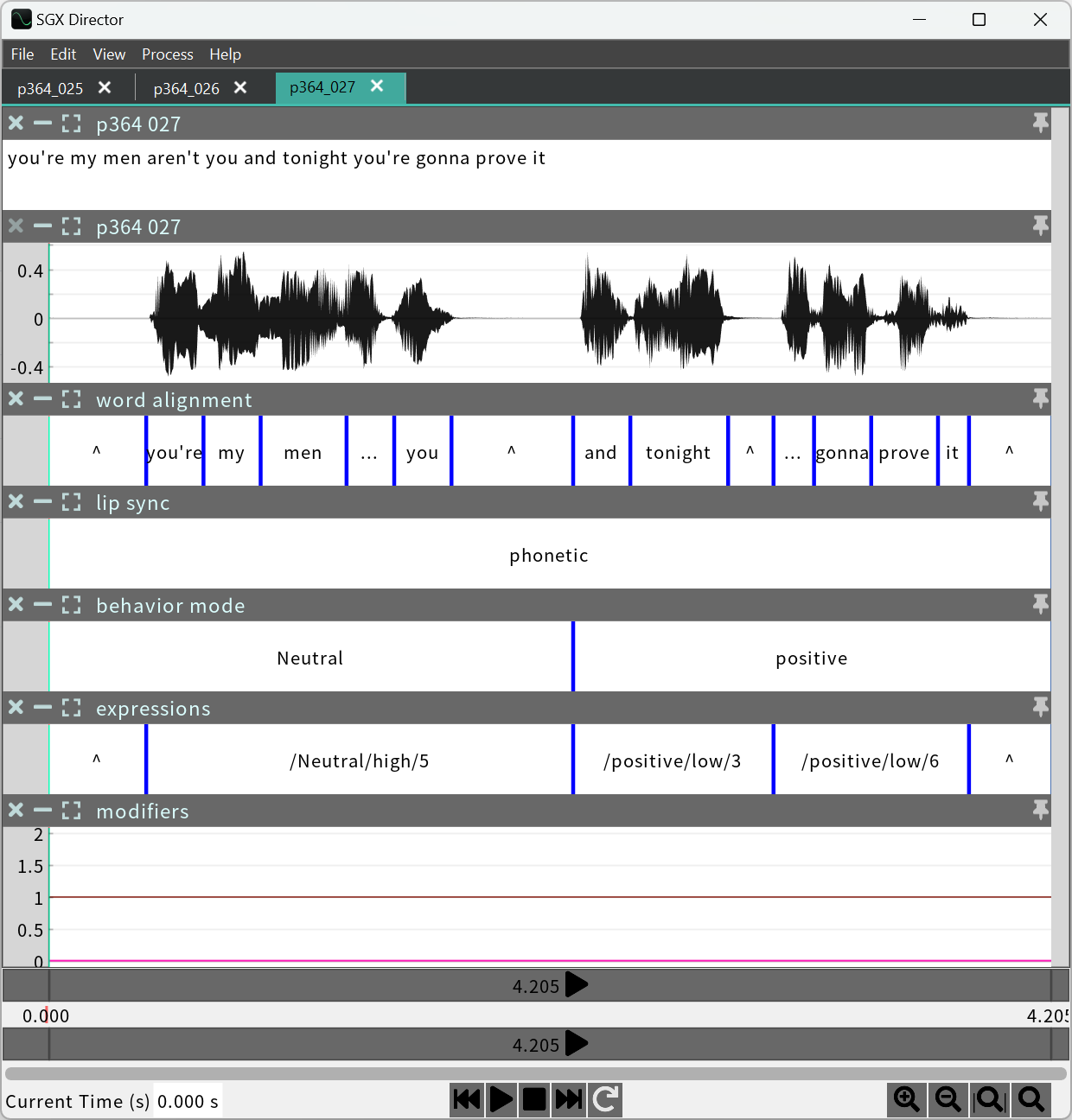Image resolution: width=1072 pixels, height=1120 pixels.
Task: Close the lip sync panel
Action: [x=16, y=502]
